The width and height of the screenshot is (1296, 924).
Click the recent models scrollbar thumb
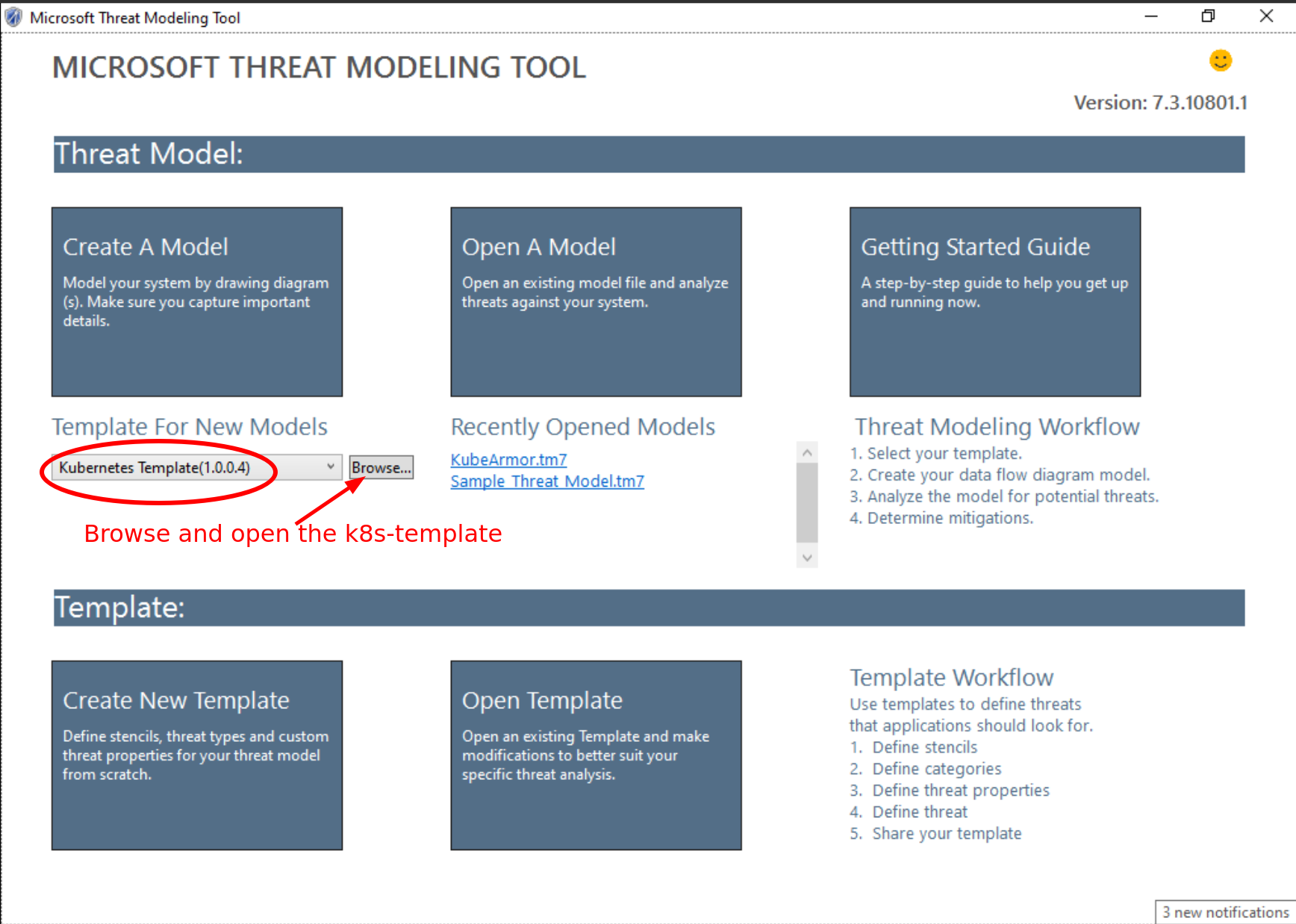(807, 502)
